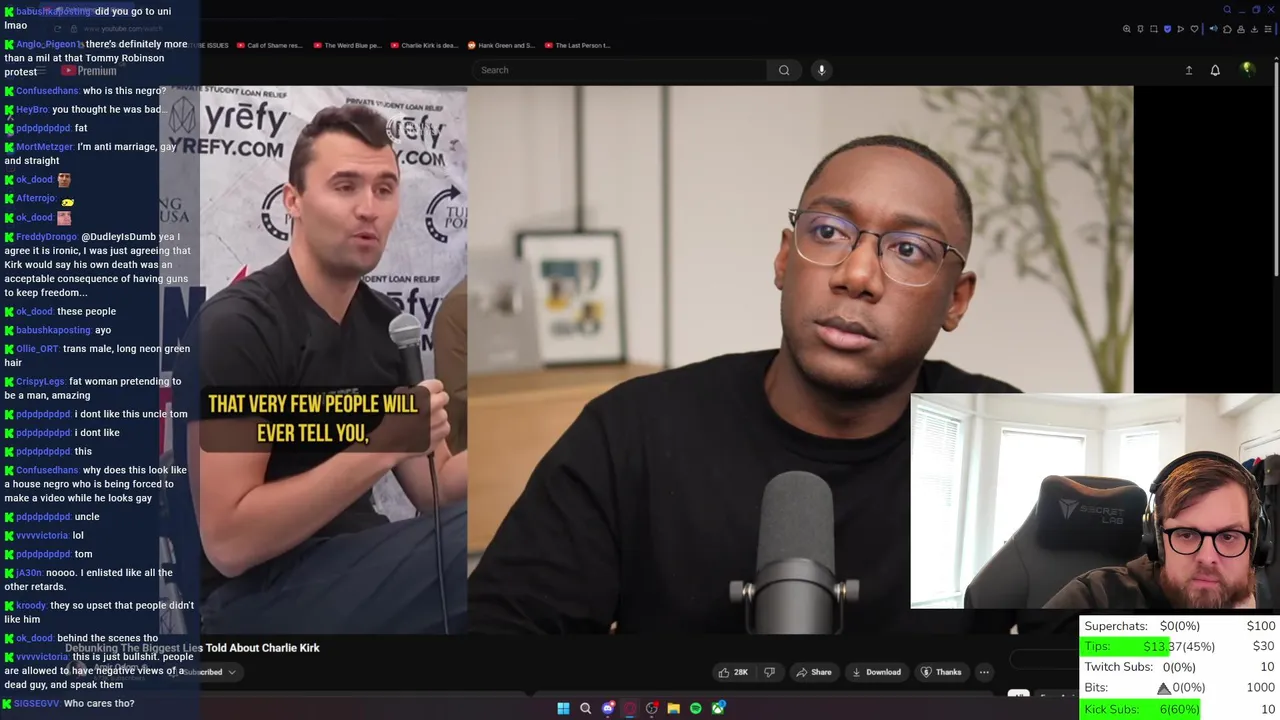Image resolution: width=1280 pixels, height=720 pixels.
Task: Toggle the blue shield ad-blocker icon
Action: coord(1167,29)
